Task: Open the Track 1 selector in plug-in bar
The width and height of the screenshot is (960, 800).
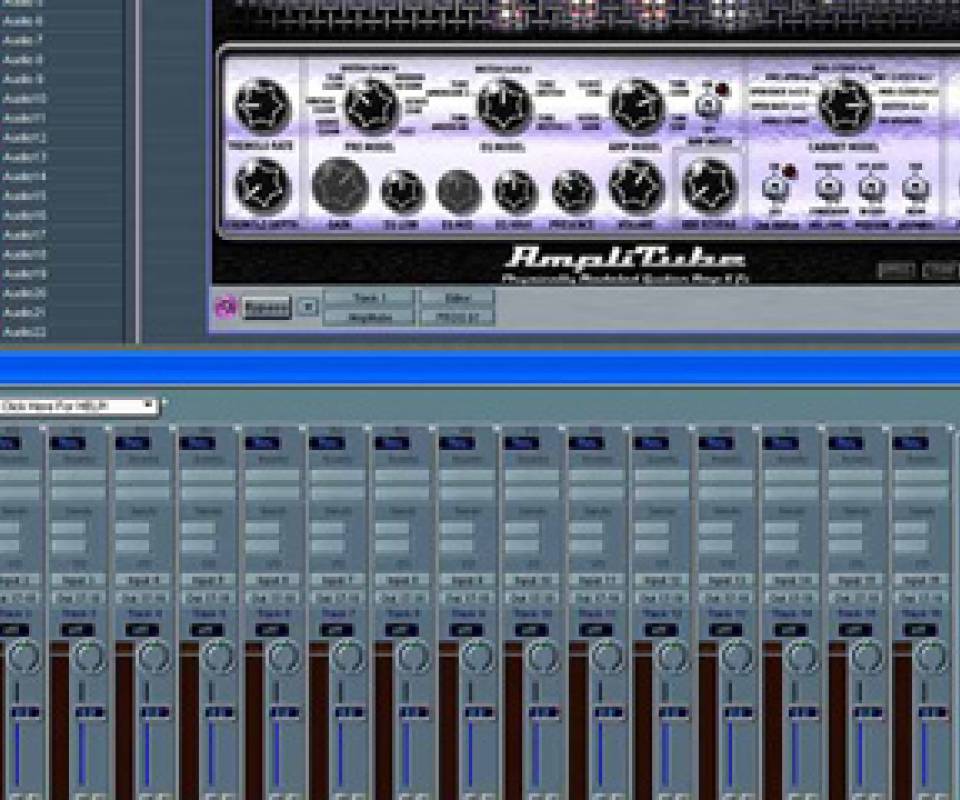Action: 369,298
